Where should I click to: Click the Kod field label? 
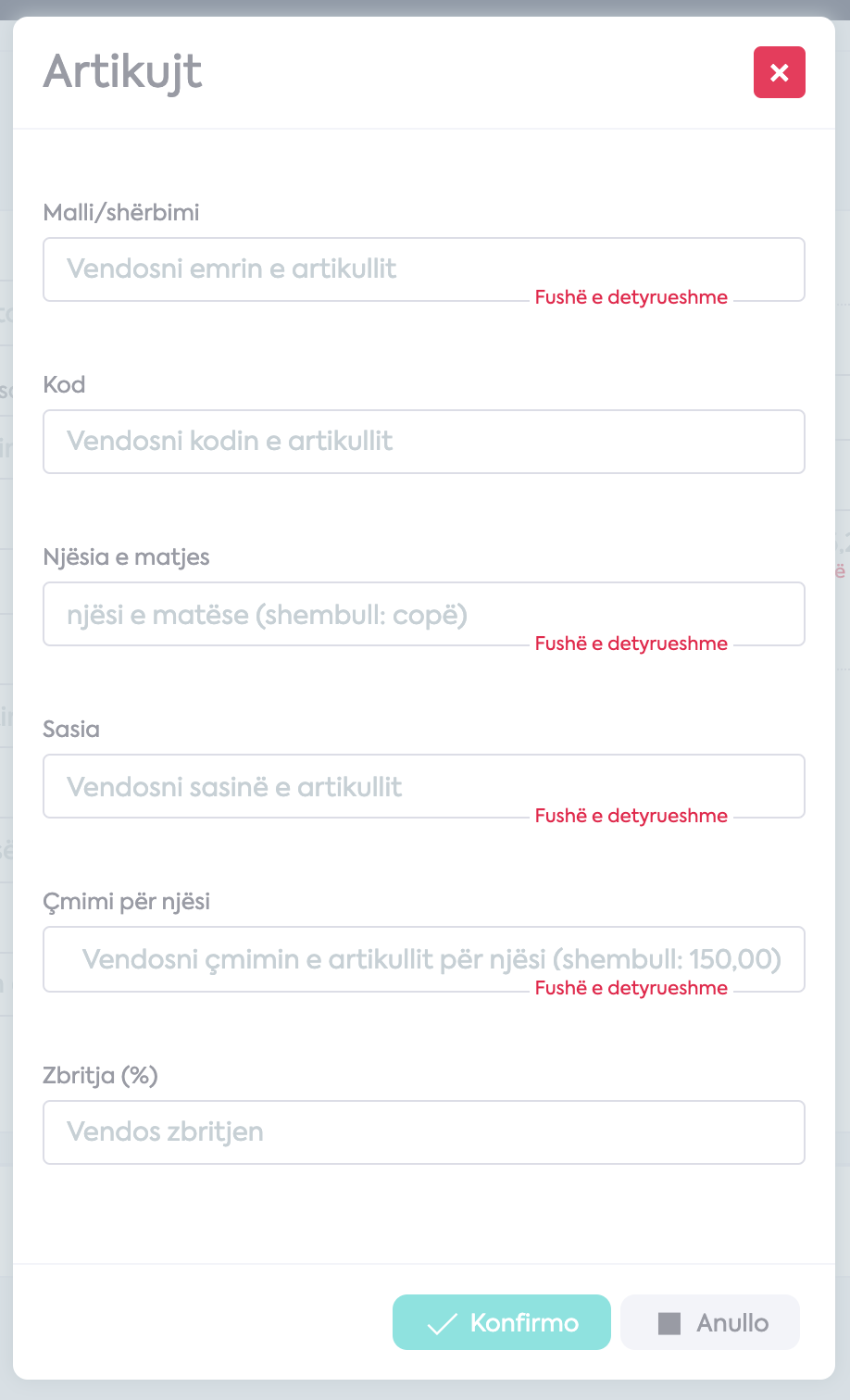coord(64,384)
